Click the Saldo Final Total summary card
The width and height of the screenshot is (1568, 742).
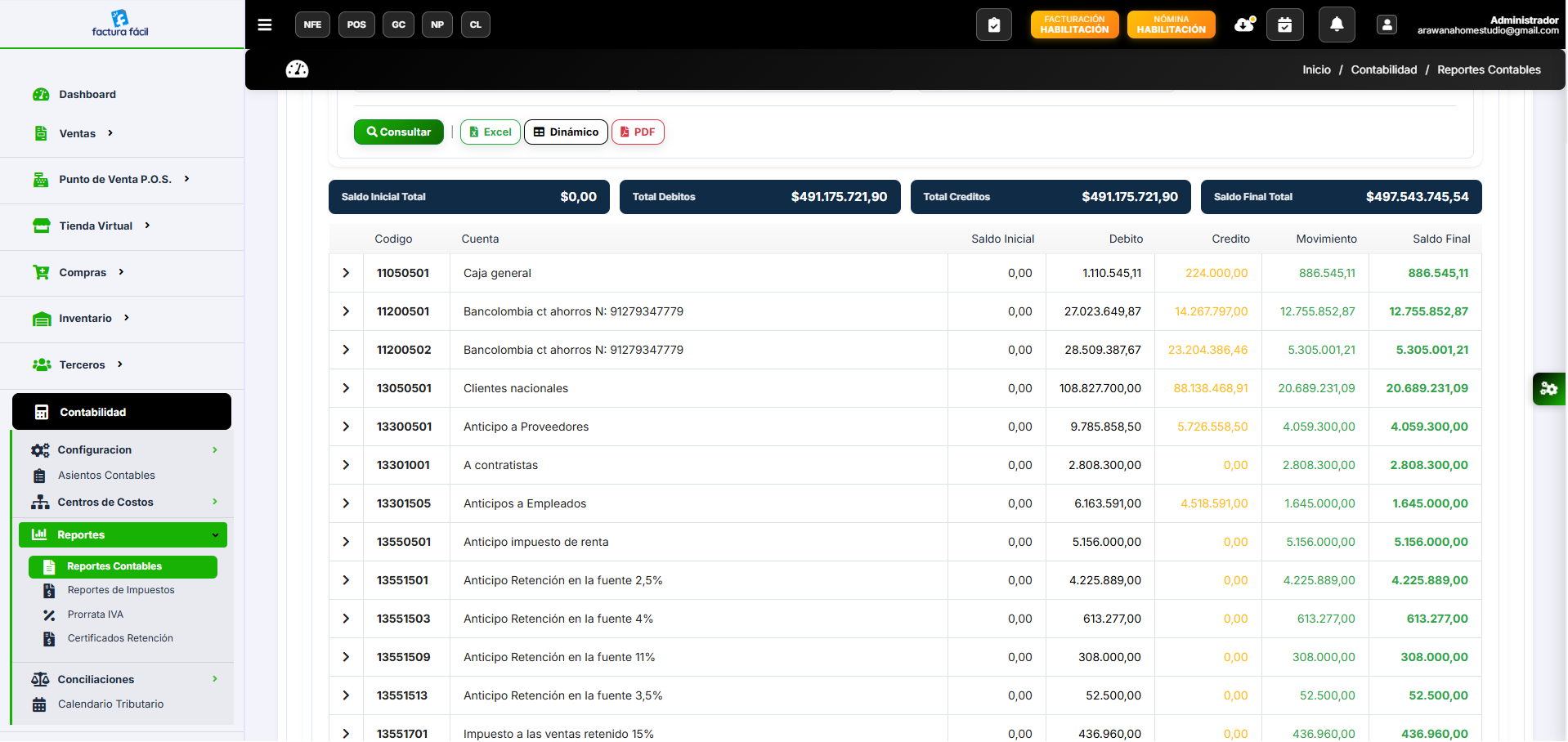point(1341,197)
